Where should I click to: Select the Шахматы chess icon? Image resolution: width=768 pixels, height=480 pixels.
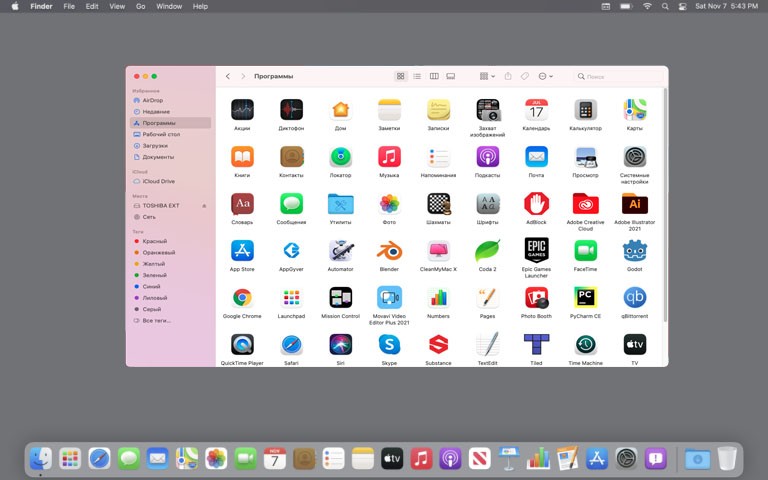(x=438, y=204)
